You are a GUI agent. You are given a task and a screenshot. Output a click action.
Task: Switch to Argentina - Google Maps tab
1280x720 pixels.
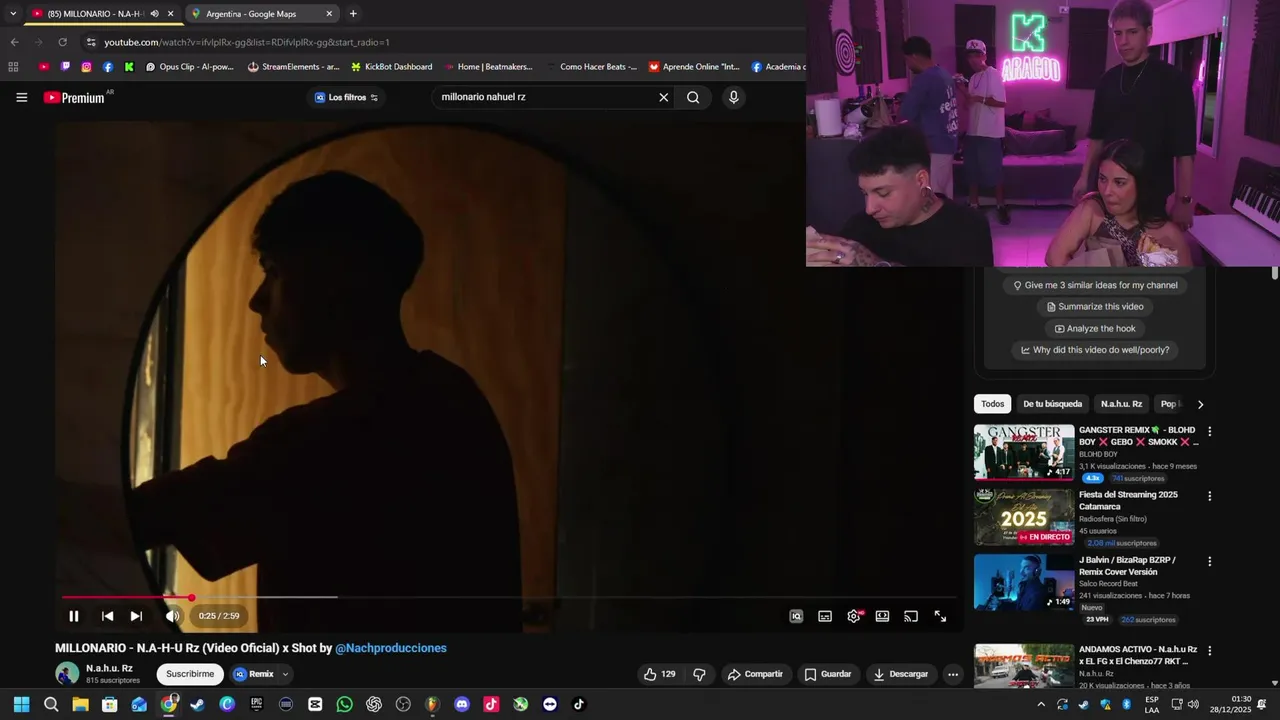[262, 14]
